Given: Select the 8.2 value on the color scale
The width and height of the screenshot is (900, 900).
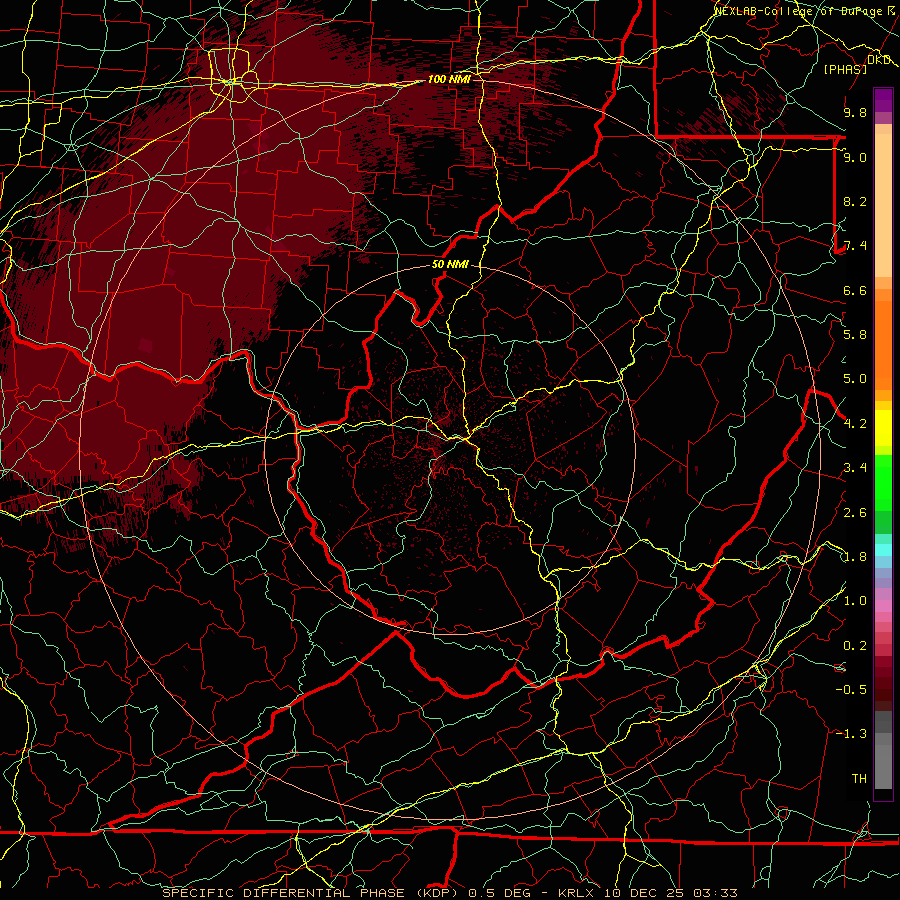Looking at the screenshot, I should 855,201.
